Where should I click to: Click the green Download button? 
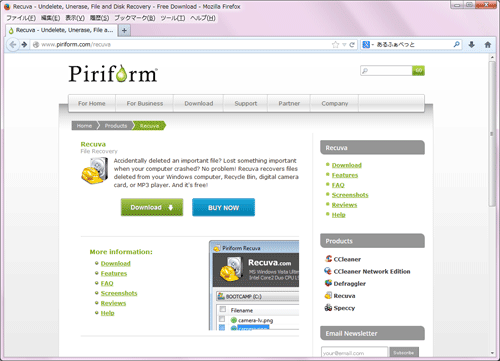[x=152, y=207]
